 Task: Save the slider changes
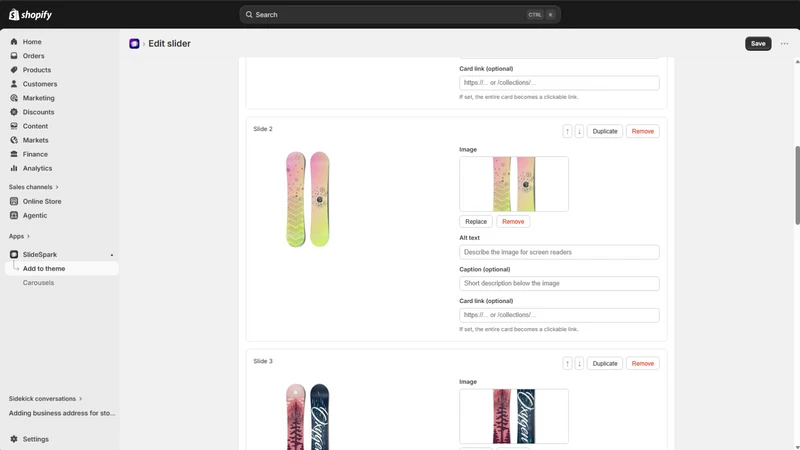point(758,43)
